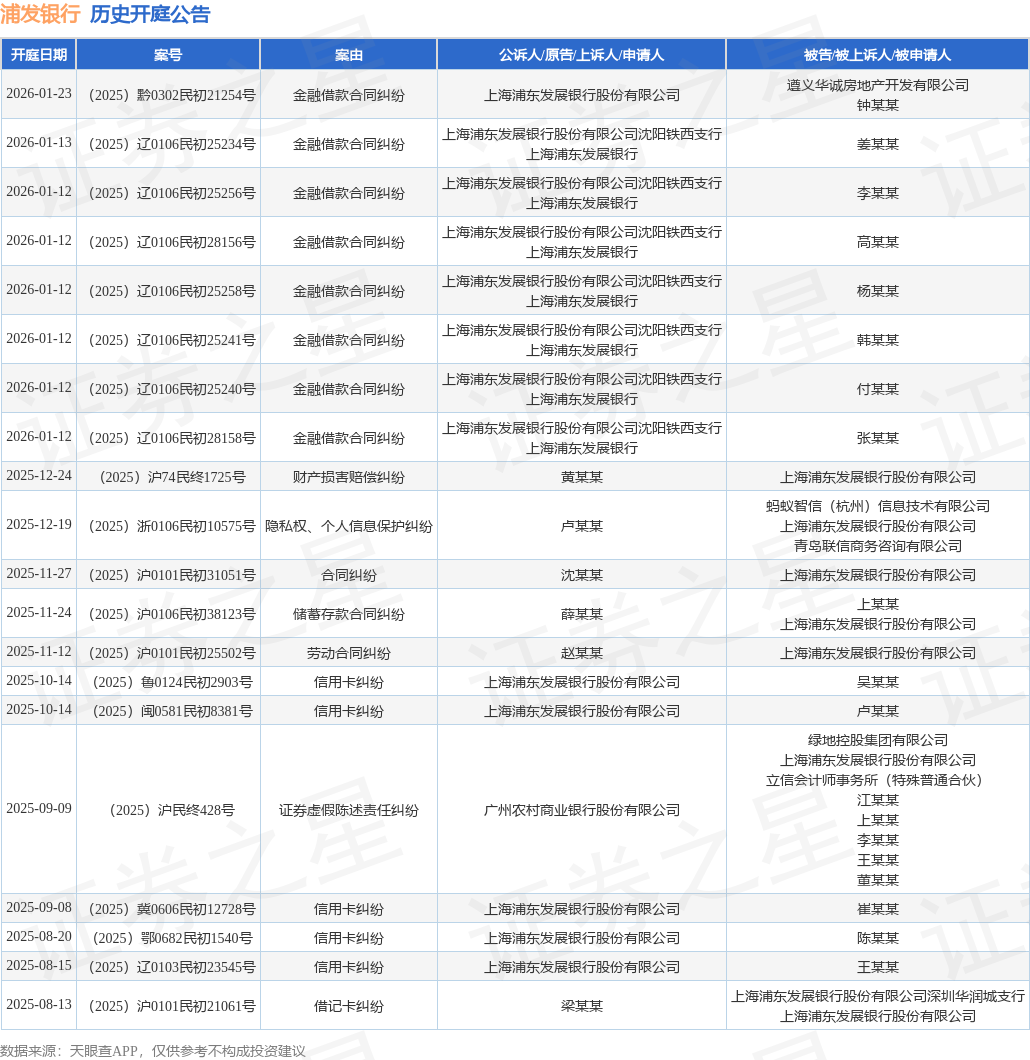Click cause 隐私权、个人信息保护纠纷

[349, 526]
